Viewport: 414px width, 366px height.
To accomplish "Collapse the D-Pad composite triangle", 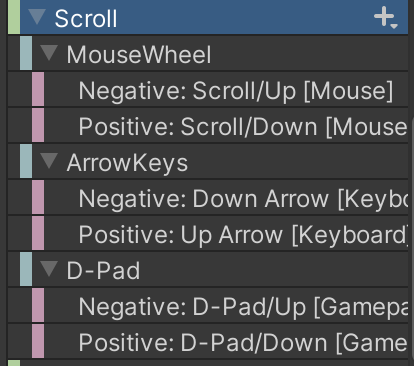I will (x=49, y=269).
